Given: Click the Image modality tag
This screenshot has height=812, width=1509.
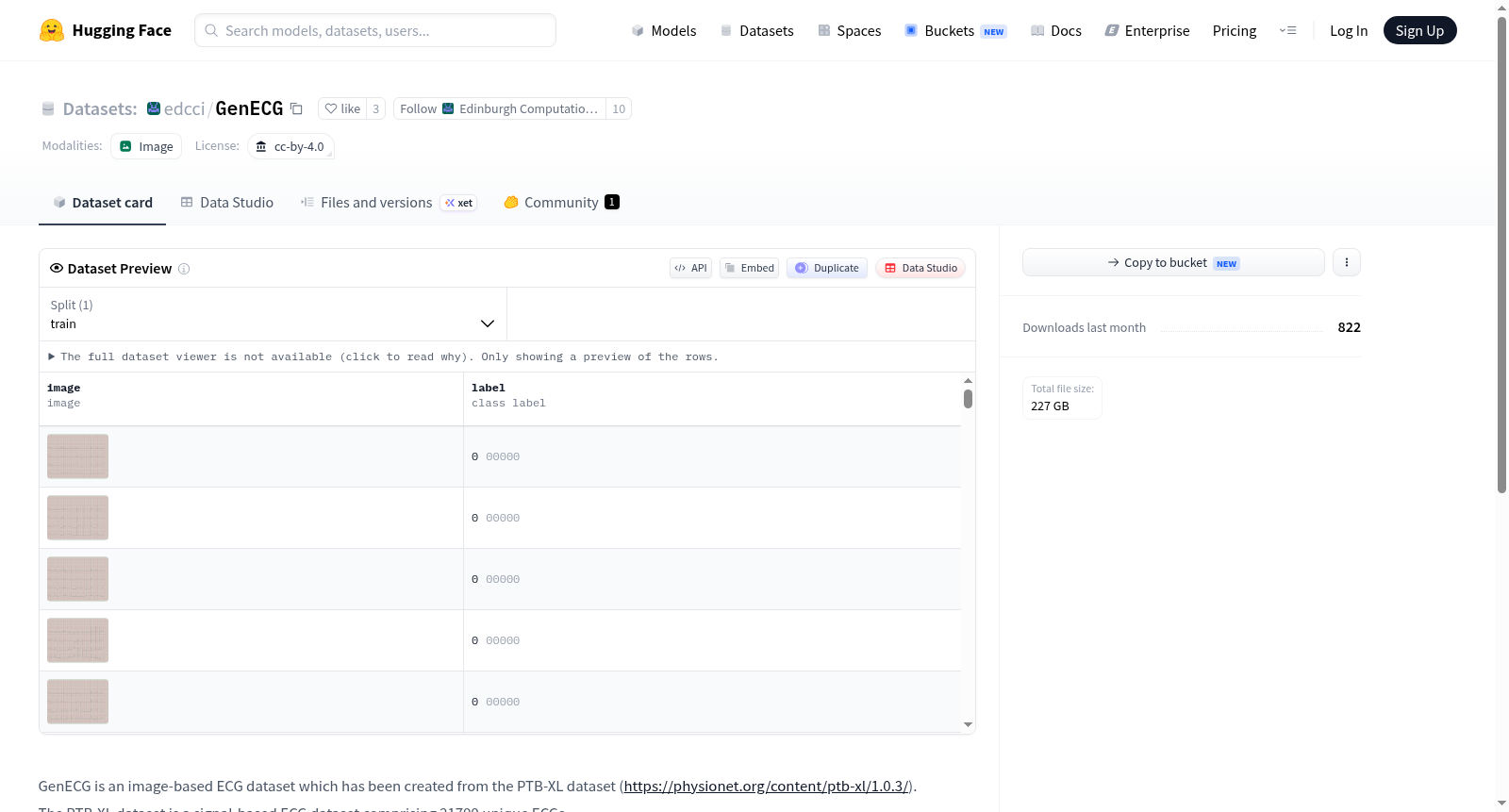Looking at the screenshot, I should tap(146, 146).
